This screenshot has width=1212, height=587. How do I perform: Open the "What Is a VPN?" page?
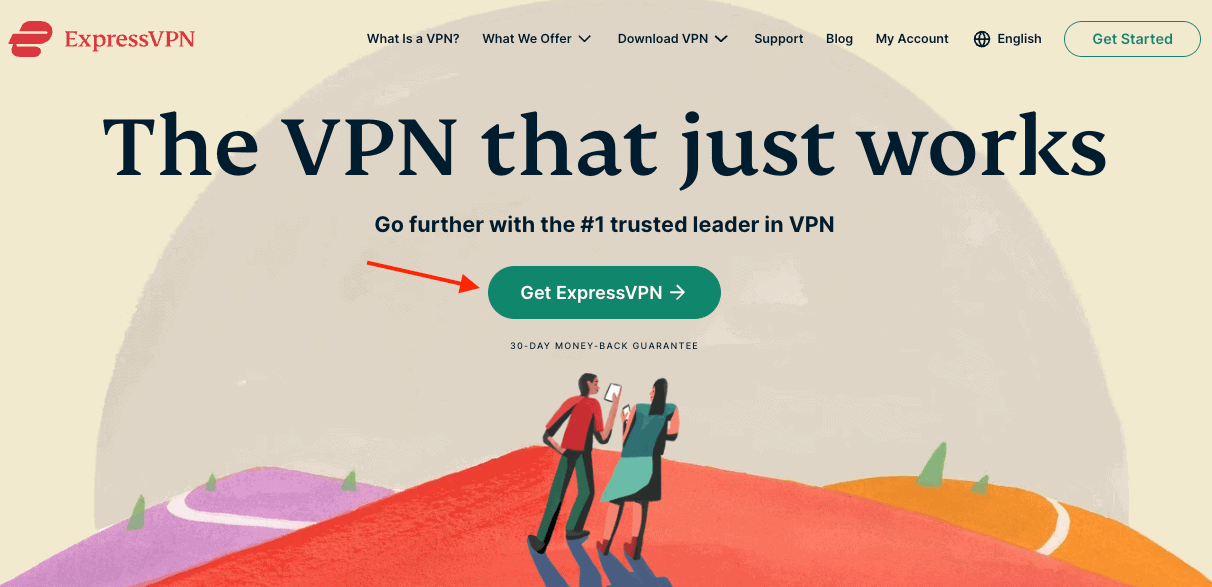(413, 39)
